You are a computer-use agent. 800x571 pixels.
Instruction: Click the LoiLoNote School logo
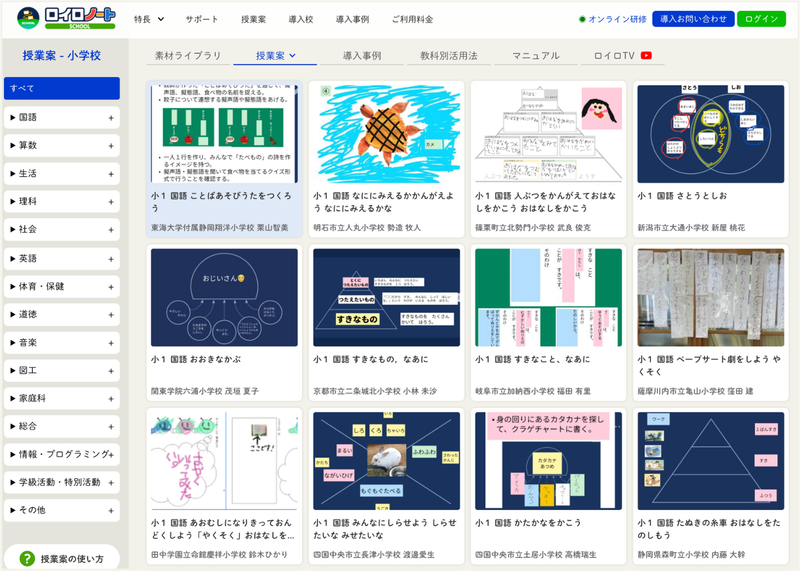click(66, 18)
